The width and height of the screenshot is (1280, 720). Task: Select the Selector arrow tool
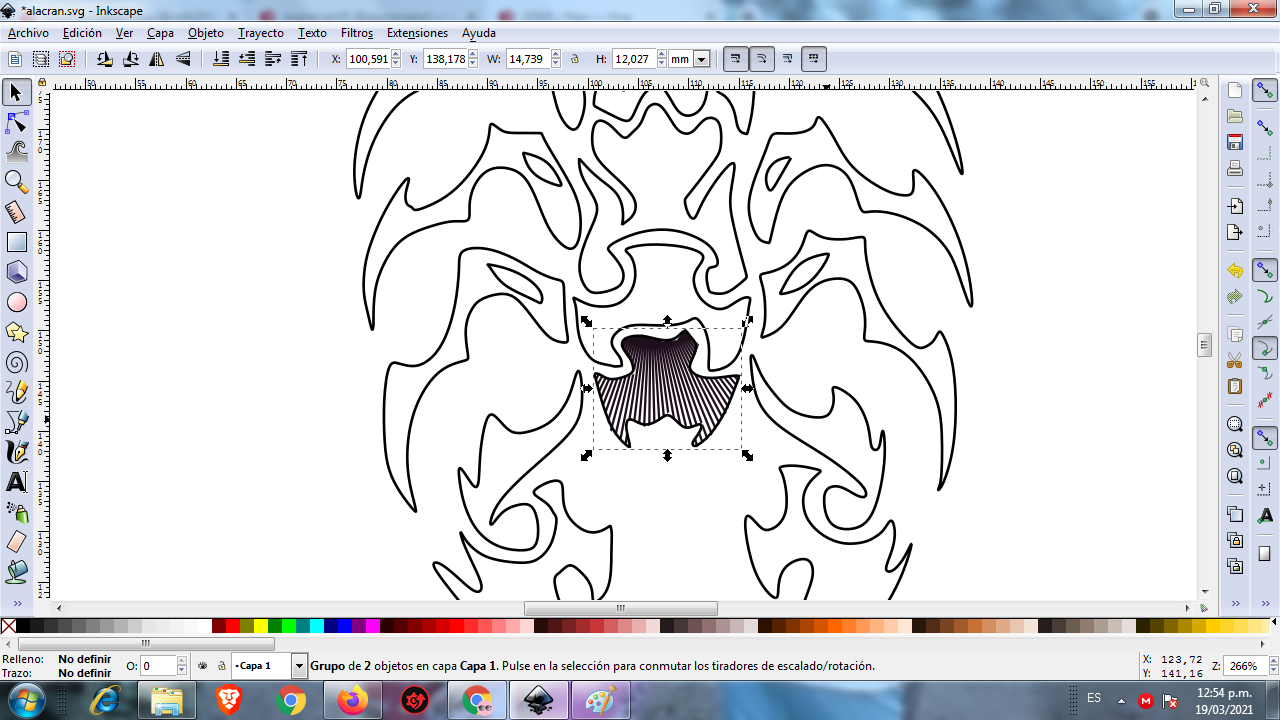pos(16,93)
